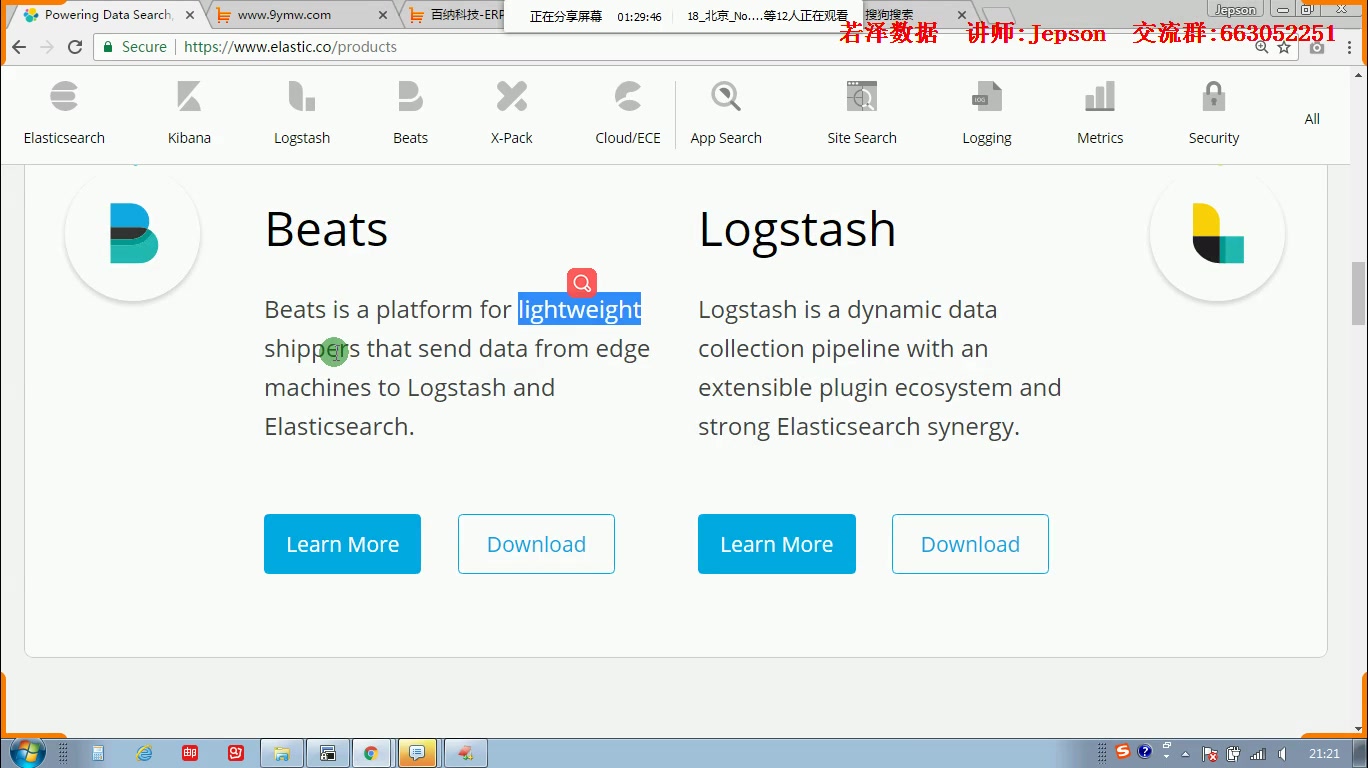Click the network signal tray icon
The width and height of the screenshot is (1368, 768).
(1257, 754)
